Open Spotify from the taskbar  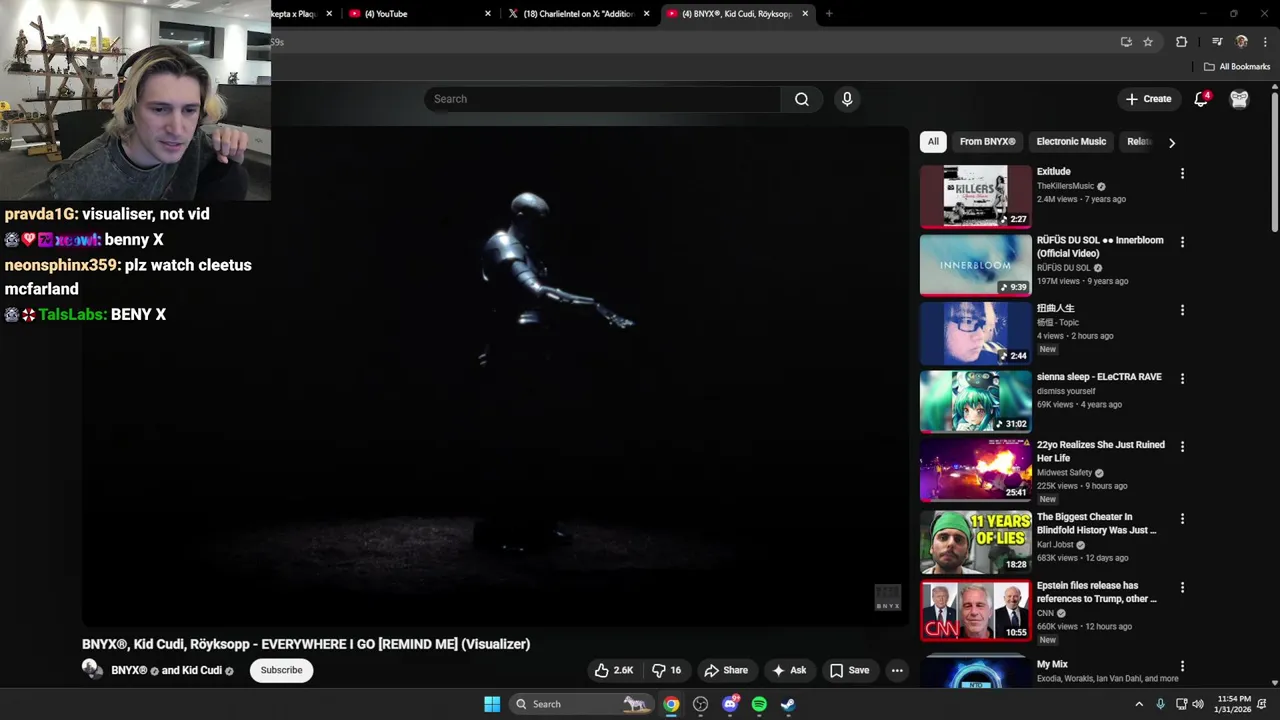click(x=759, y=704)
